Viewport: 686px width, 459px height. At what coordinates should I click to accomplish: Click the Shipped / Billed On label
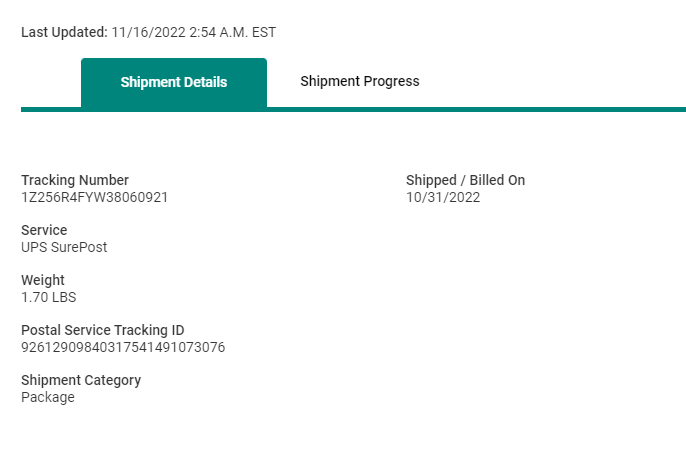(465, 180)
